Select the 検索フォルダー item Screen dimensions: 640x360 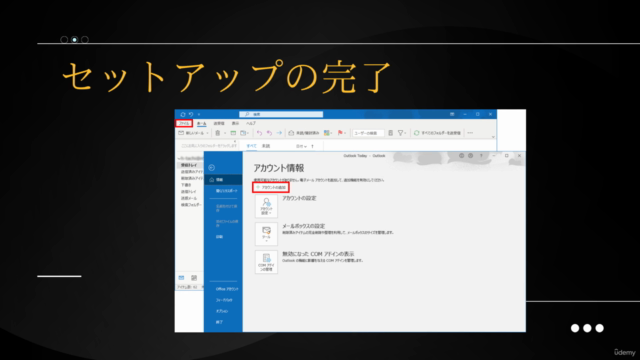pyautogui.click(x=191, y=204)
